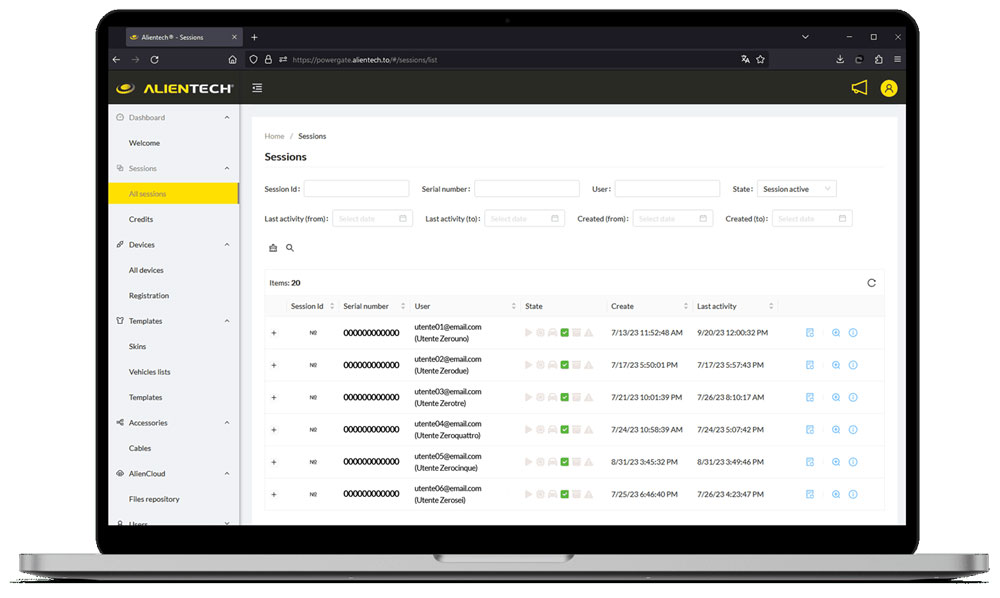Open Last activity (from) date picker
Image resolution: width=1000 pixels, height=598 pixels.
point(372,219)
